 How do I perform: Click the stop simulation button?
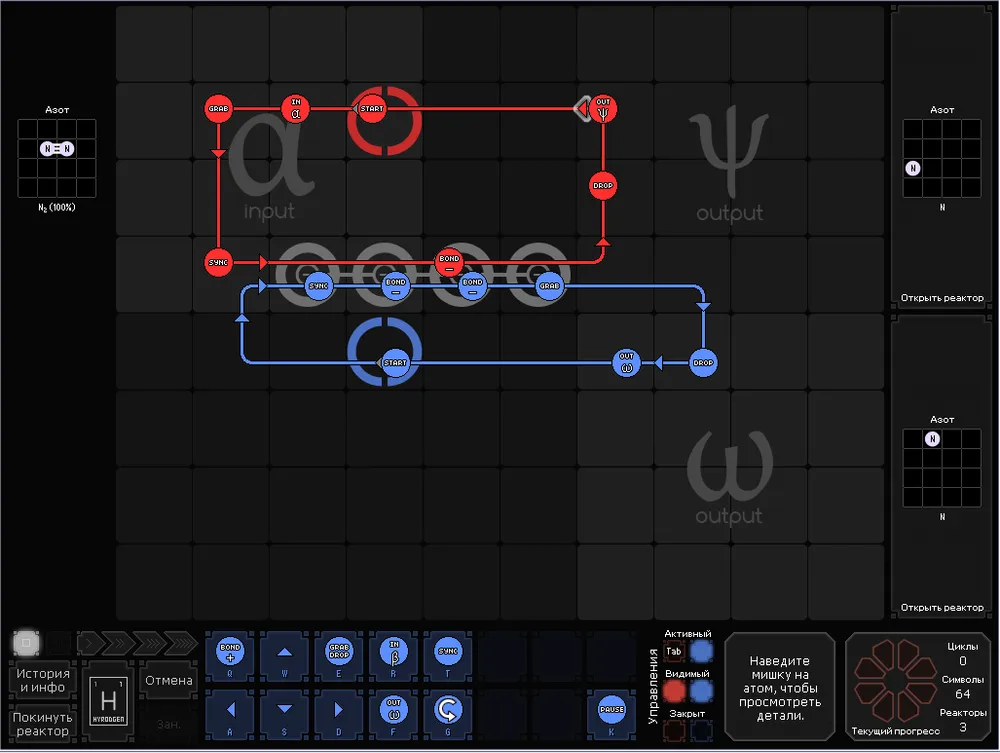(x=26, y=643)
